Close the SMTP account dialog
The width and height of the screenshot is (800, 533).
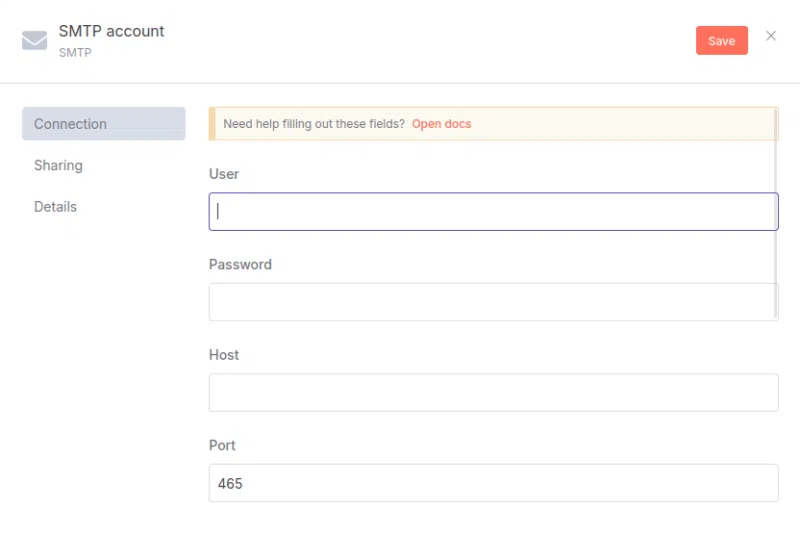click(771, 36)
